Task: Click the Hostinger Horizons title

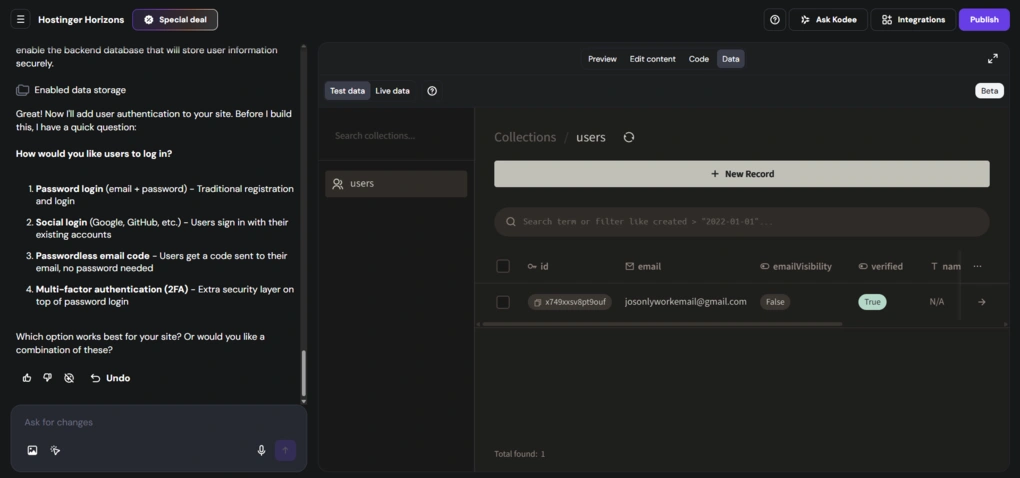Action: pos(81,20)
